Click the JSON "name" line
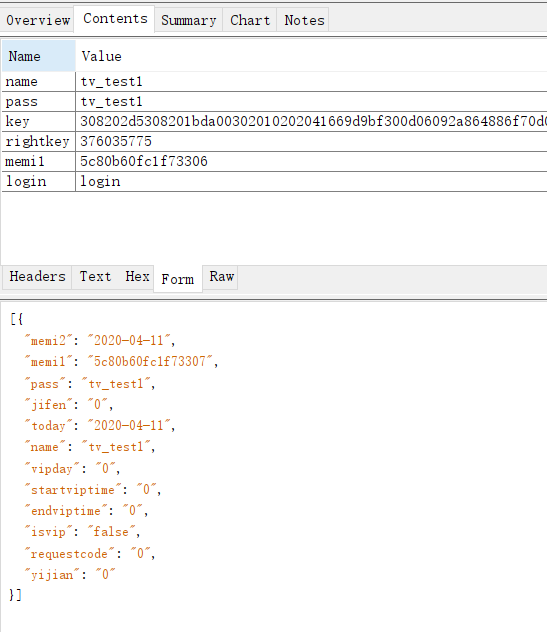The image size is (547, 632). point(90,447)
